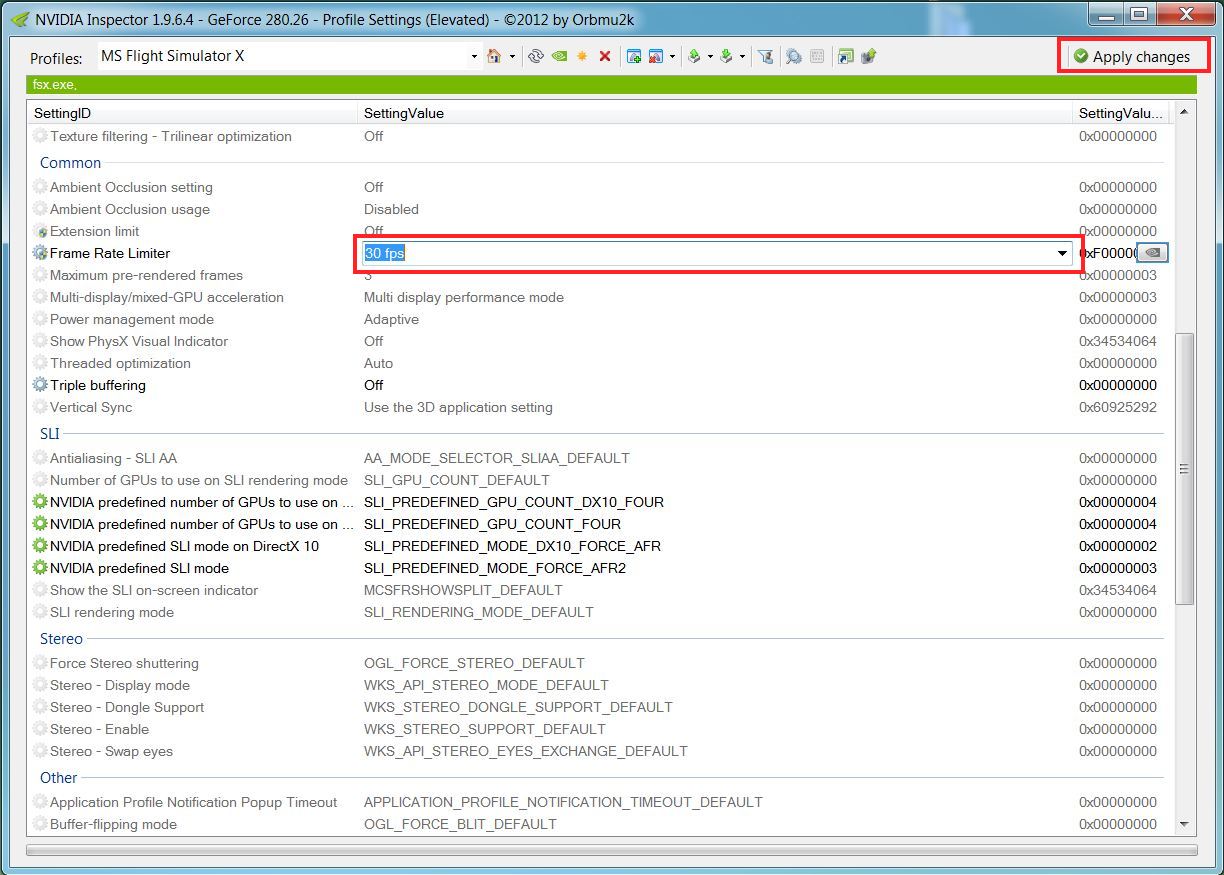Screen dimensions: 1224x875
Task: Click the green NVIDIA eye logo toolbar icon
Action: click(559, 57)
